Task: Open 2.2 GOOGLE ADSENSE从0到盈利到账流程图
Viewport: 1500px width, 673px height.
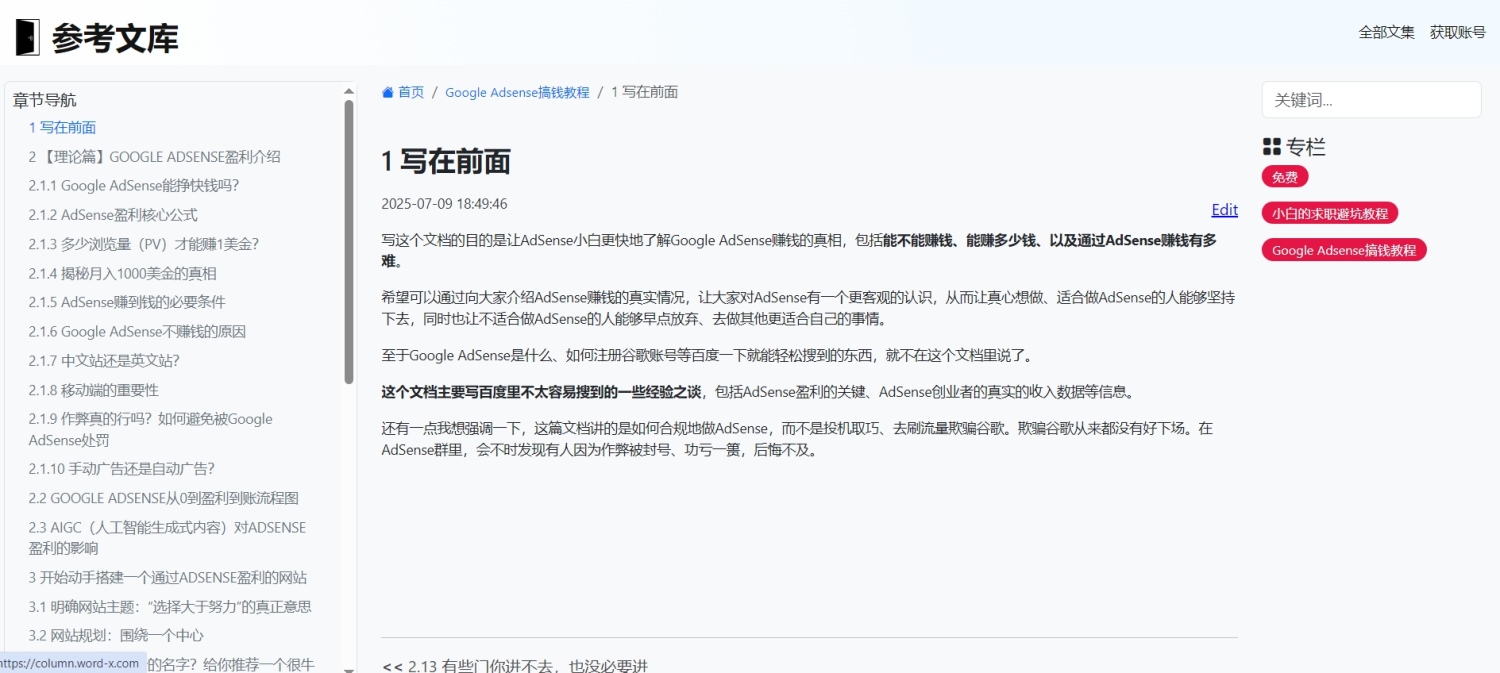Action: 163,498
